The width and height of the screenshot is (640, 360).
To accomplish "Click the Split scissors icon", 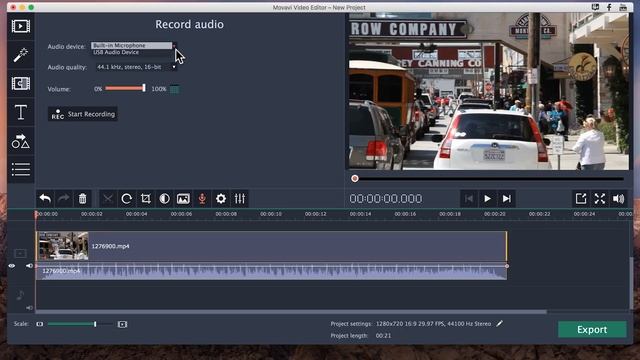I will [x=108, y=199].
